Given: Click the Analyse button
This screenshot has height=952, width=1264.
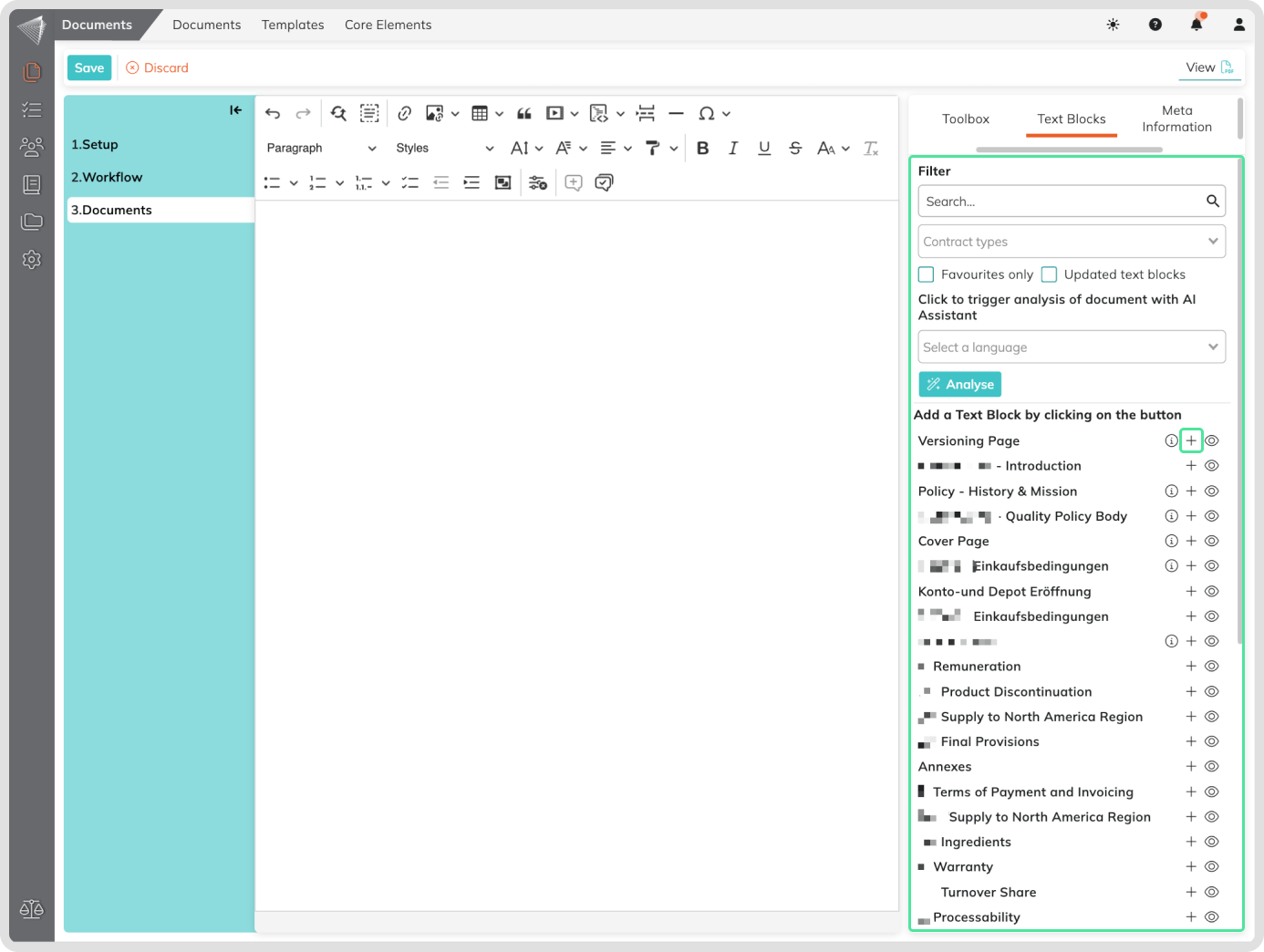Looking at the screenshot, I should point(960,385).
